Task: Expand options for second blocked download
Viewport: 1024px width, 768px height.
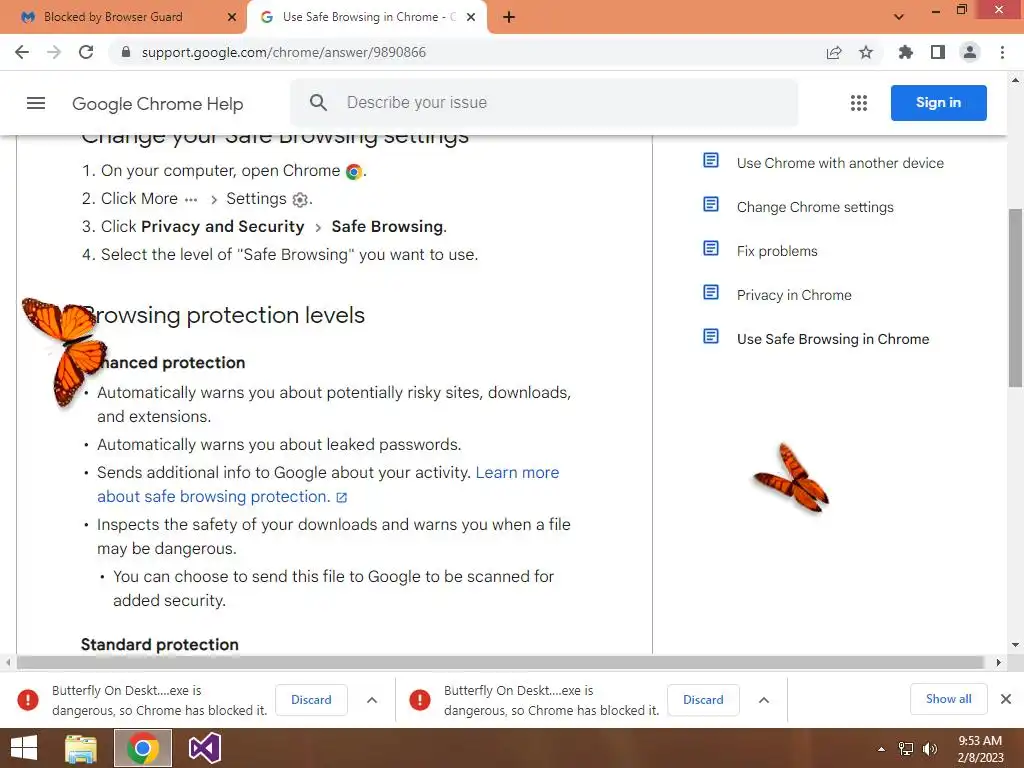Action: tap(763, 700)
